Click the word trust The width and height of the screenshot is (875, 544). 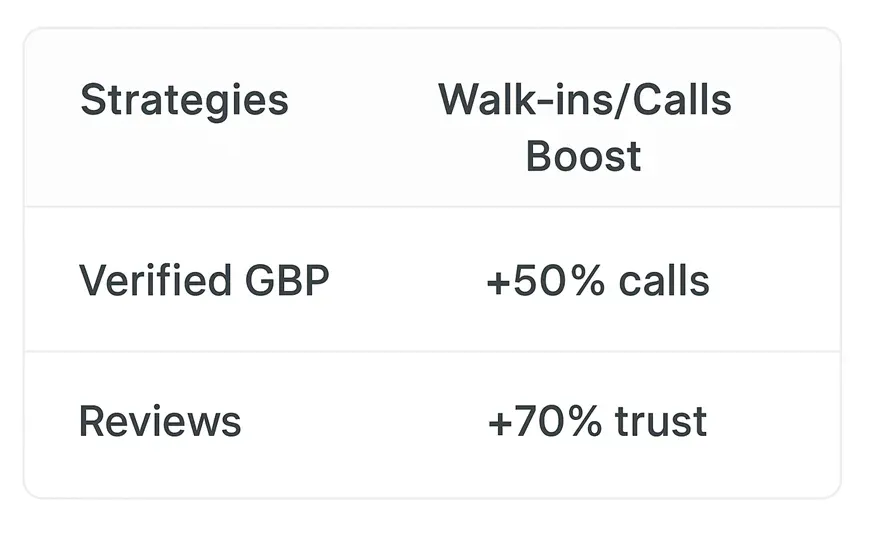[x=661, y=421]
